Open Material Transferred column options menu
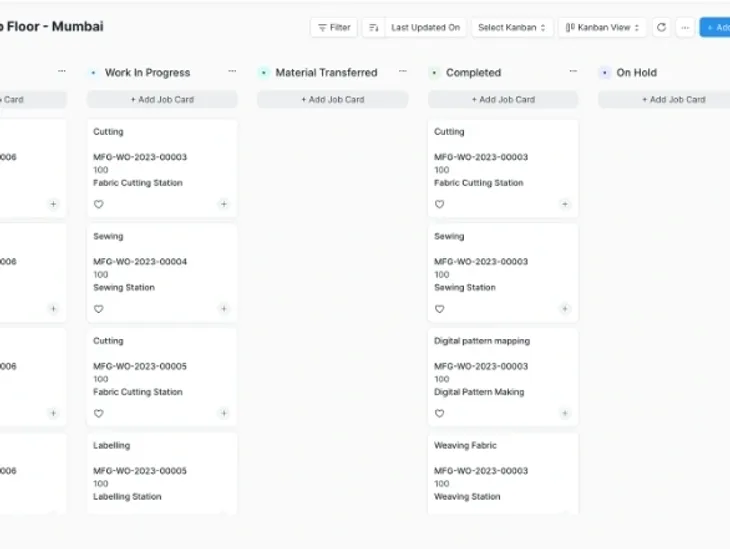730x549 pixels. [x=403, y=71]
